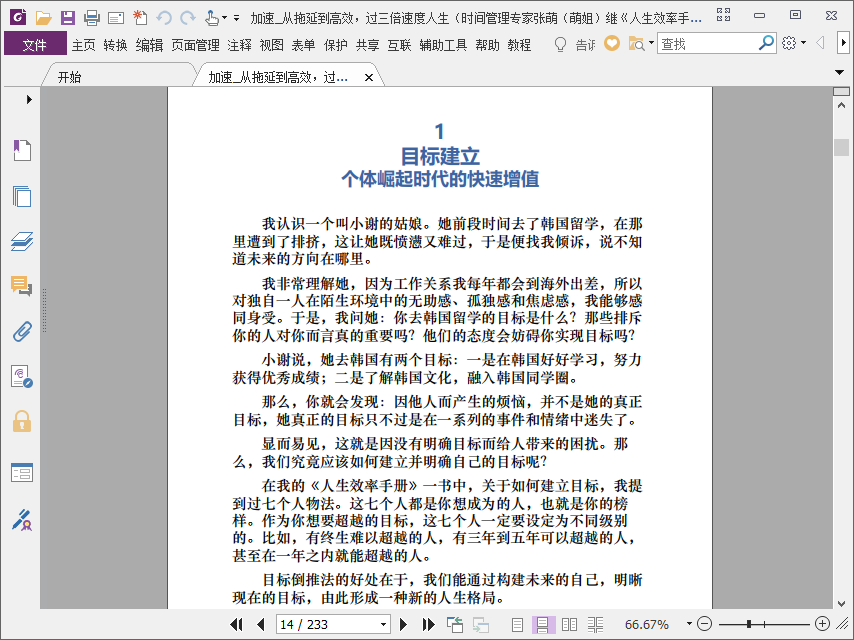Image resolution: width=854 pixels, height=640 pixels.
Task: Open the Comments panel
Action: [x=22, y=286]
